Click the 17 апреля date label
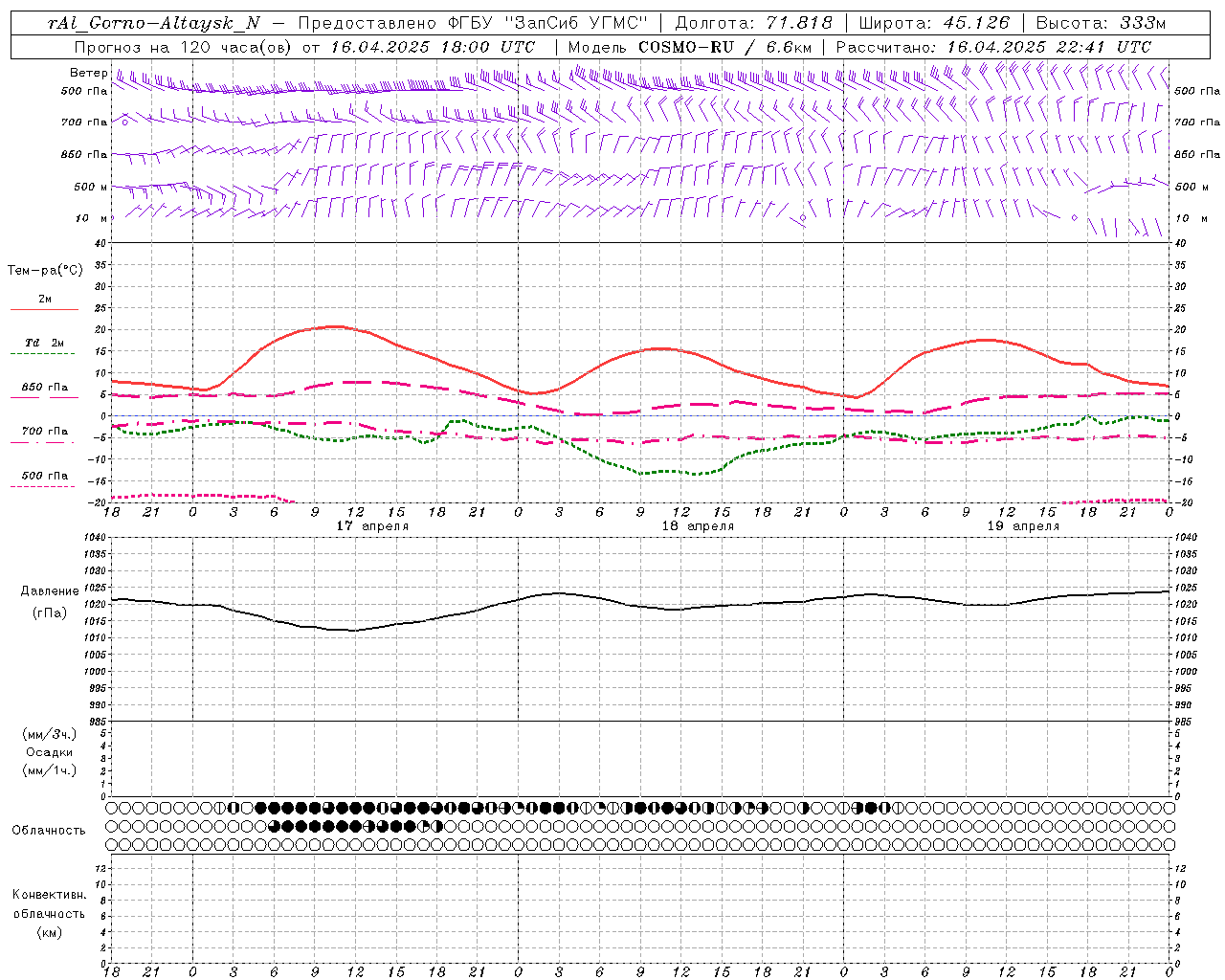1225x980 pixels. [372, 526]
